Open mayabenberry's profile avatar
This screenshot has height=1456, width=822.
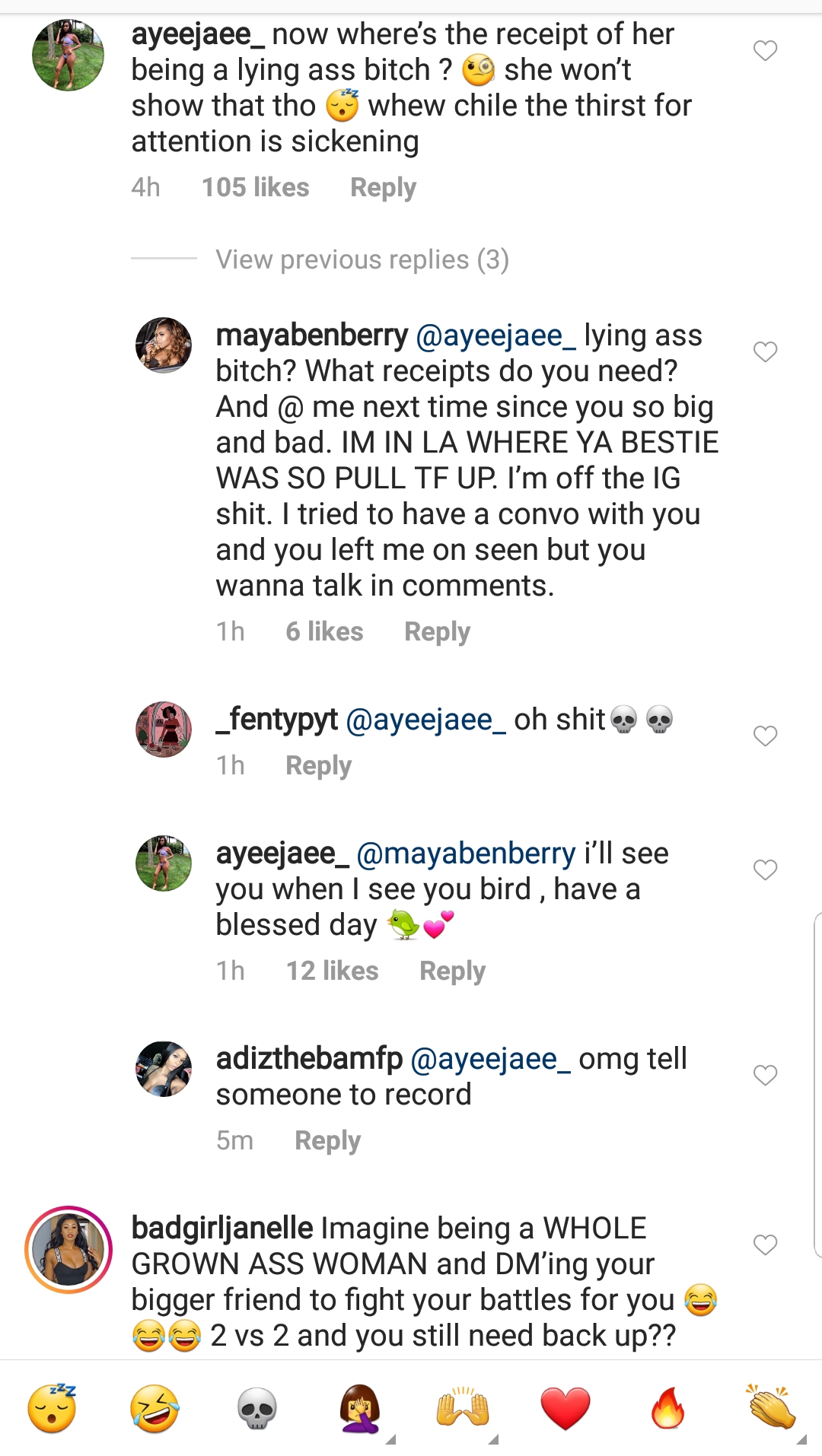pos(164,345)
